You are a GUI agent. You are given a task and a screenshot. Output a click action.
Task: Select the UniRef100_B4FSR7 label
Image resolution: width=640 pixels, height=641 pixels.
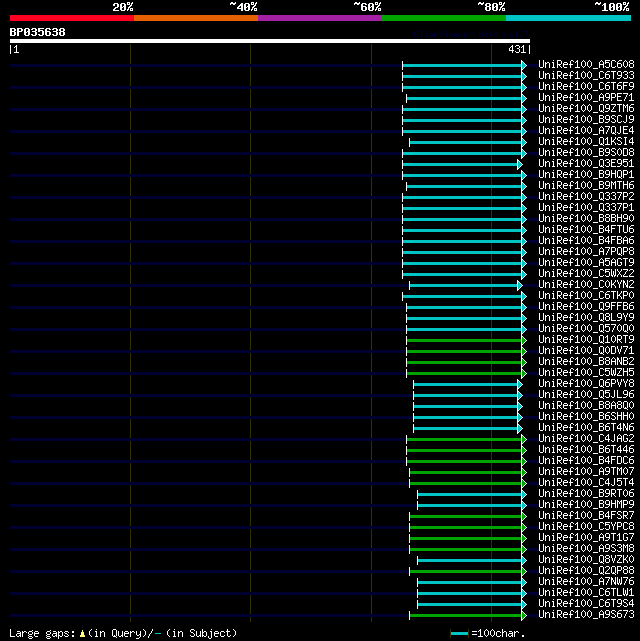pyautogui.click(x=586, y=516)
